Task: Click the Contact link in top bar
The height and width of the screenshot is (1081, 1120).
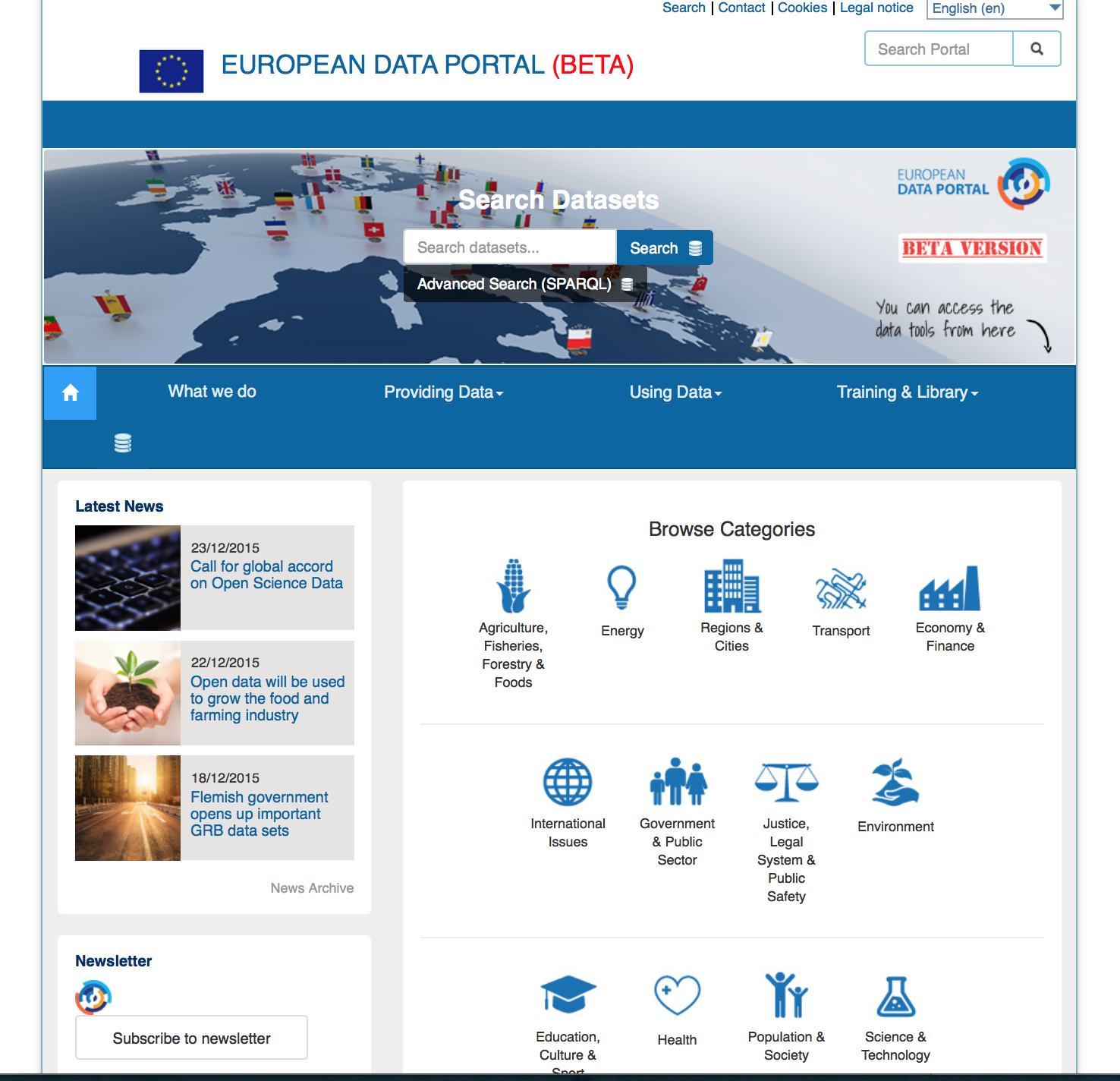Action: pyautogui.click(x=741, y=8)
